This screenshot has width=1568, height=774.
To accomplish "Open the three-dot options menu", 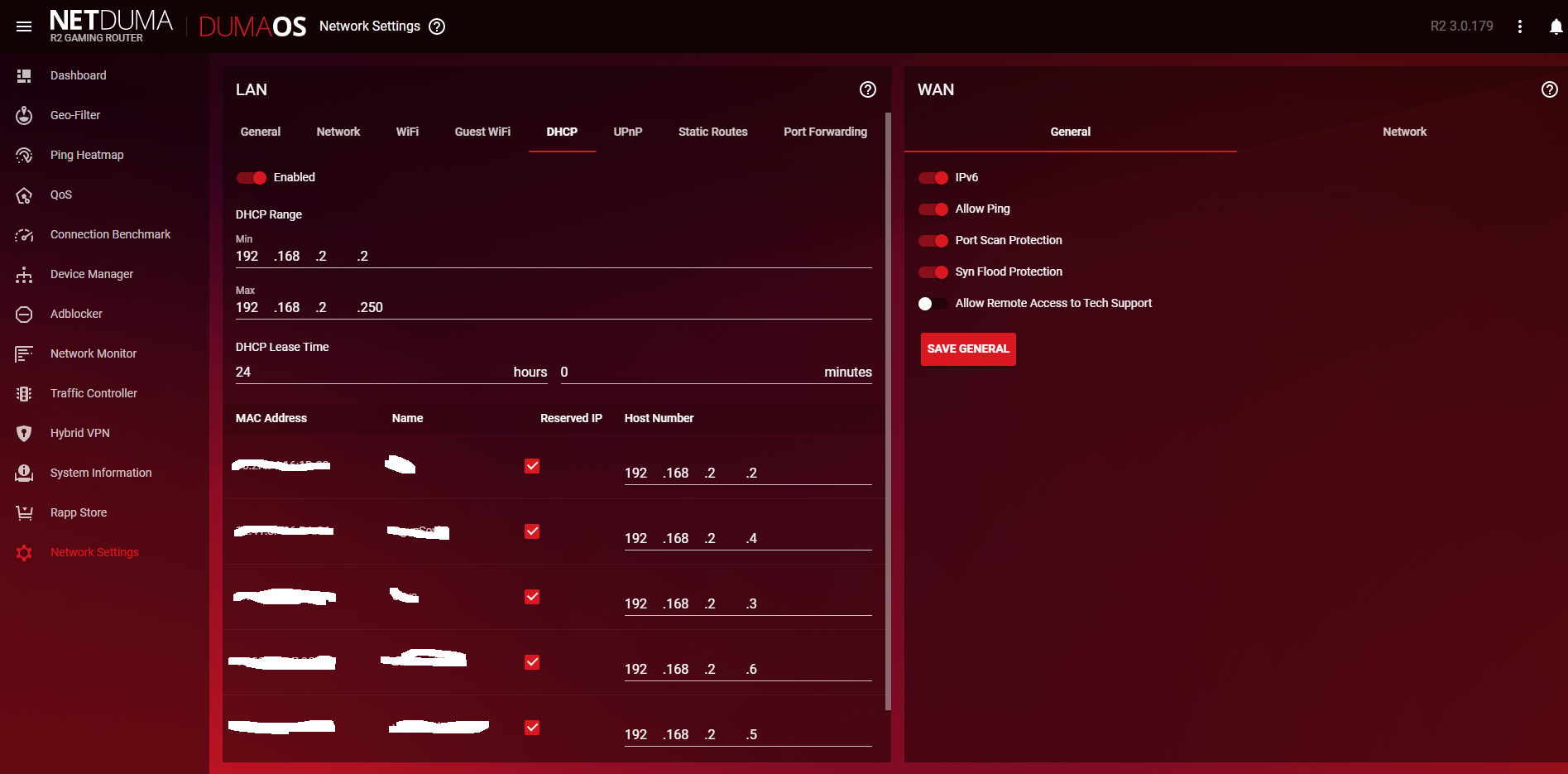I will (1519, 26).
